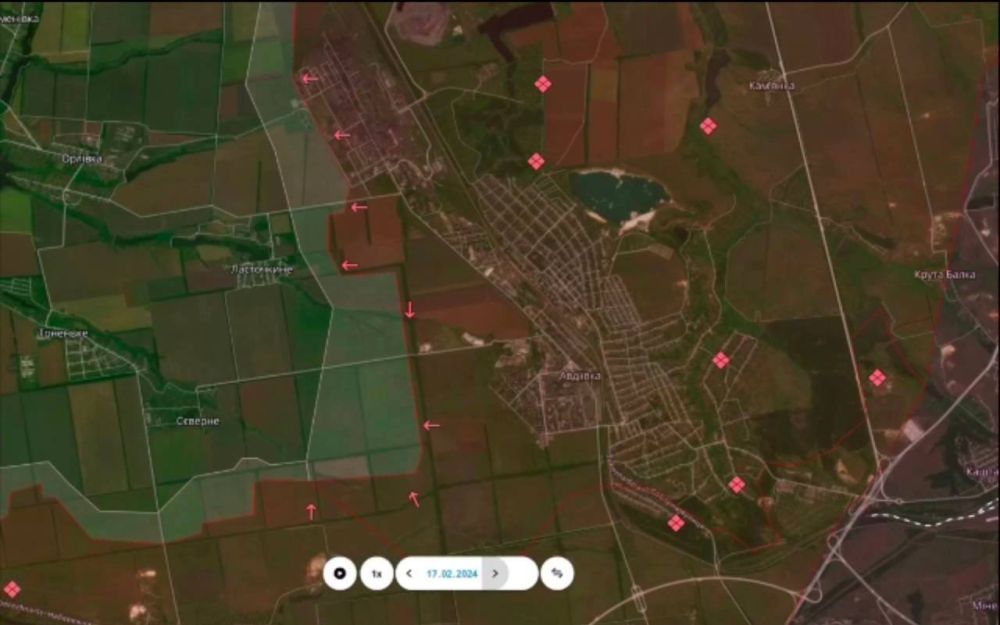The width and height of the screenshot is (1000, 625).
Task: Select the Ласточкине village label
Action: [263, 270]
